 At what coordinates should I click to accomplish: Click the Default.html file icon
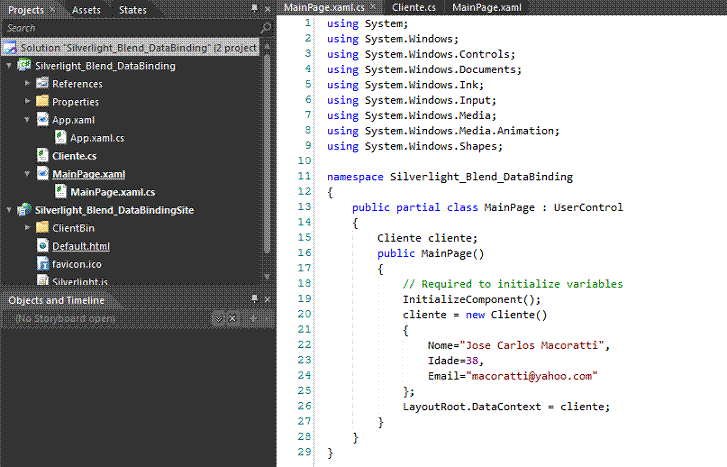coord(42,246)
